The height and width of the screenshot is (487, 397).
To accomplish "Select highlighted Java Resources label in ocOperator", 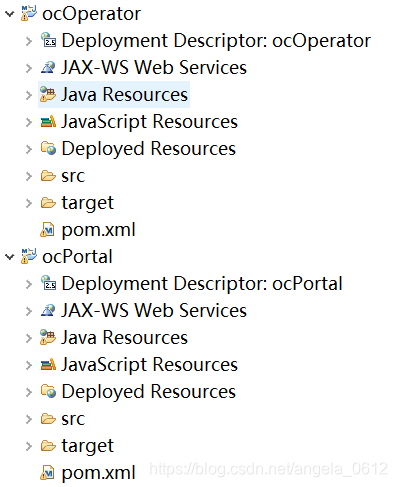I will [125, 94].
